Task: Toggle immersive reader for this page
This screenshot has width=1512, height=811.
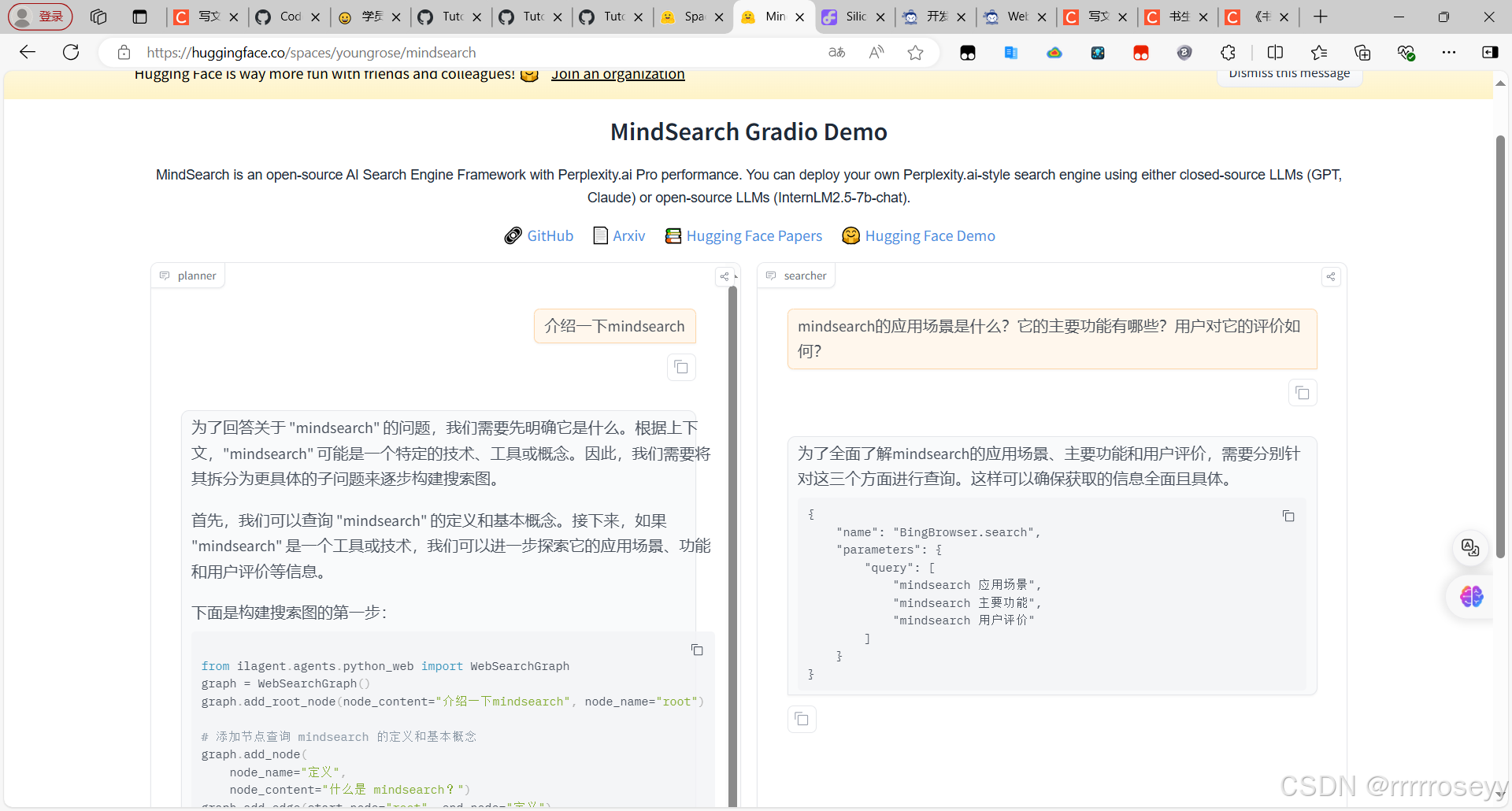Action: tap(876, 52)
